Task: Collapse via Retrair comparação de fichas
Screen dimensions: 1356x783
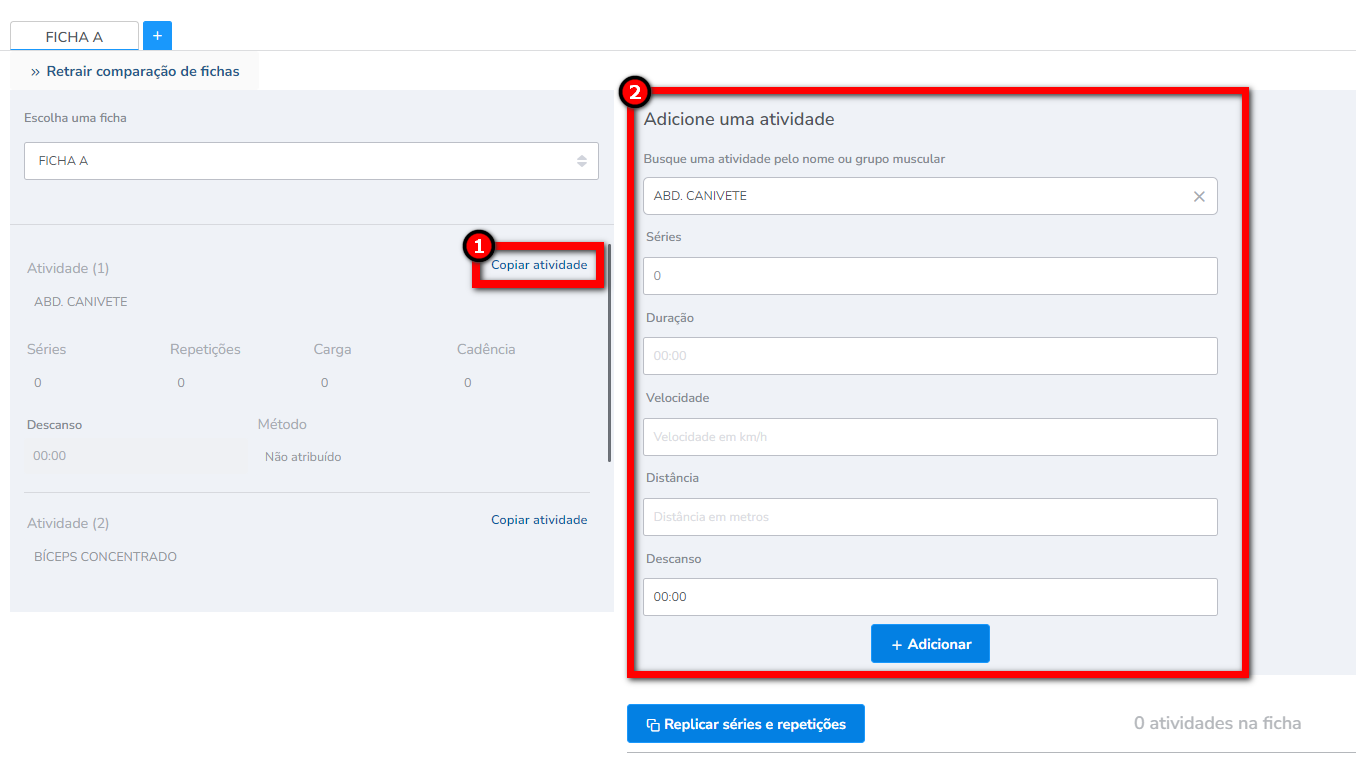Action: pos(135,72)
